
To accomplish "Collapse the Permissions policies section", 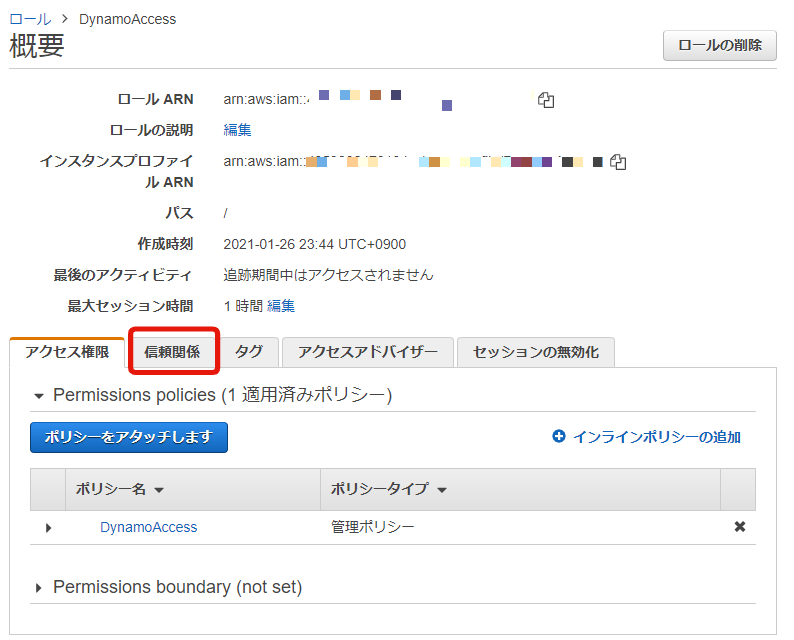I will 39,396.
